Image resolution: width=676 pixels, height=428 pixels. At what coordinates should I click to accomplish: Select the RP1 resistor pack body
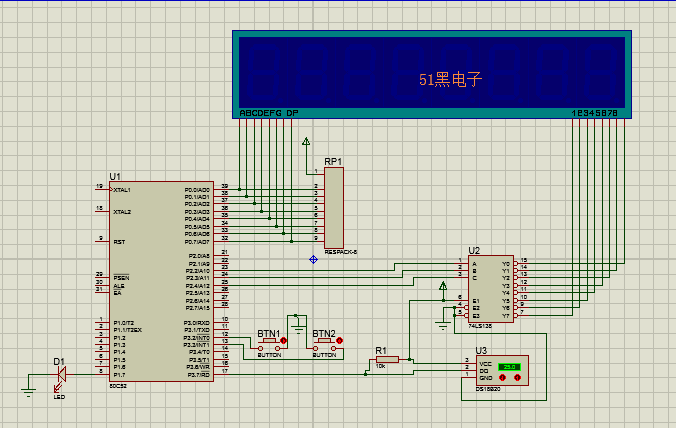pyautogui.click(x=334, y=208)
